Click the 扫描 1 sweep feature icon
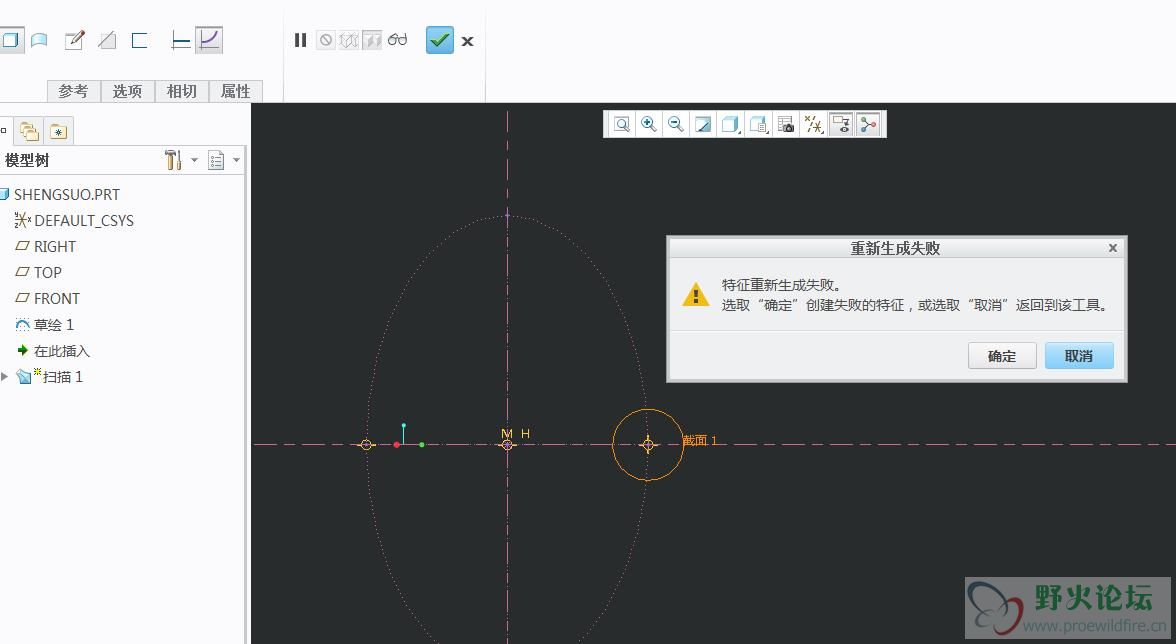 (26, 376)
